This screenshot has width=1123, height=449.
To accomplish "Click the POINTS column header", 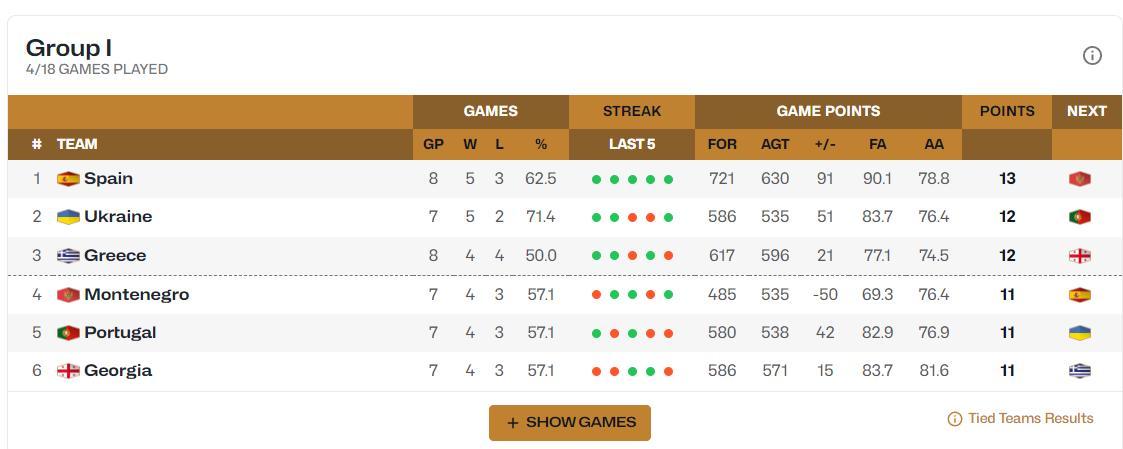I will point(1007,111).
